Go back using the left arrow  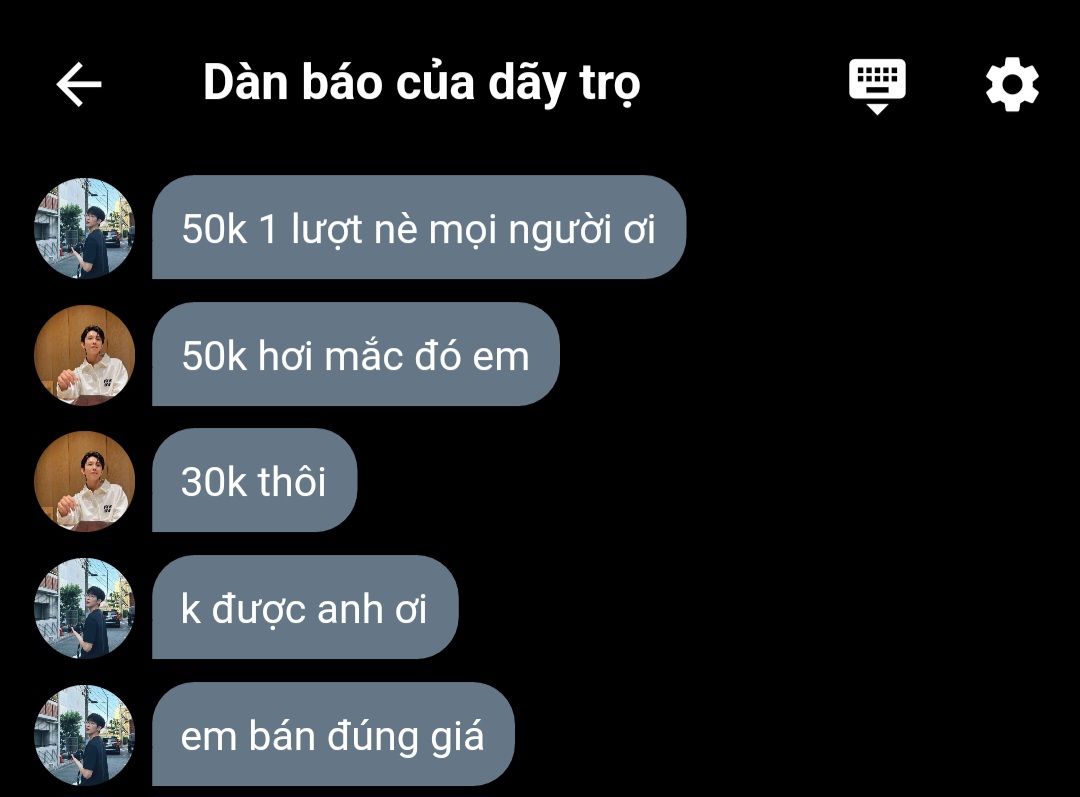[x=79, y=84]
